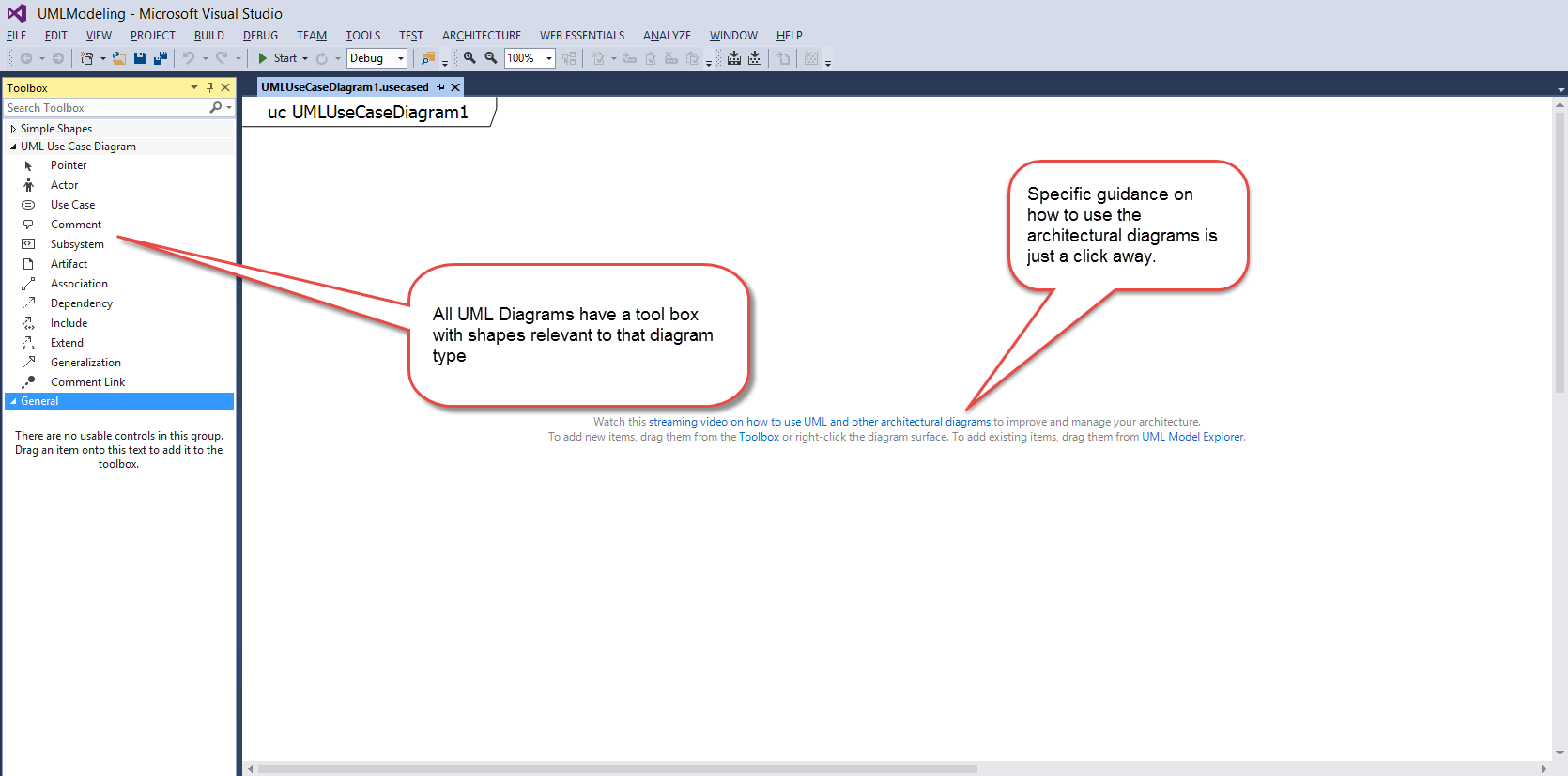Viewport: 1568px width, 776px height.
Task: Click the New Project toolbar icon
Action: click(86, 58)
